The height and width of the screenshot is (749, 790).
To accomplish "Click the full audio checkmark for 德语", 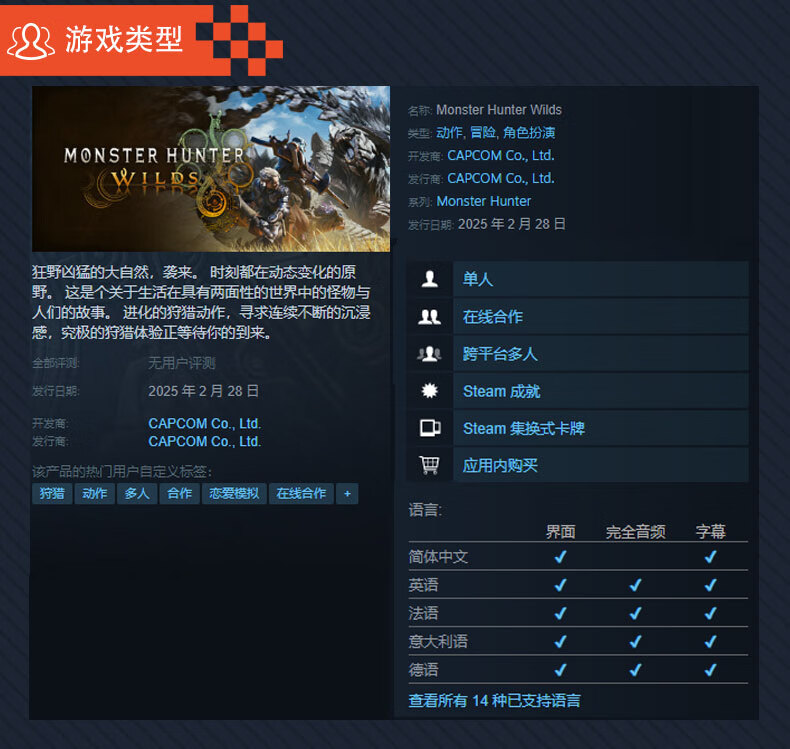I will (635, 669).
